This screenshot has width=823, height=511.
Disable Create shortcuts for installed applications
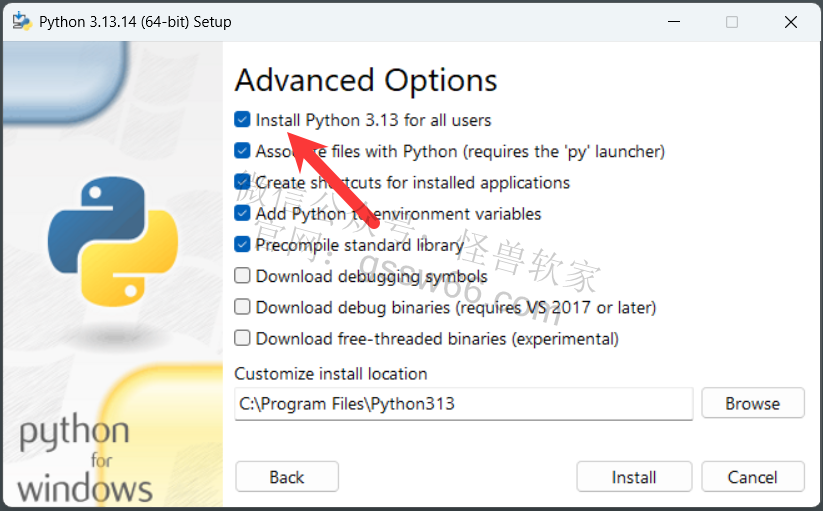(x=242, y=182)
